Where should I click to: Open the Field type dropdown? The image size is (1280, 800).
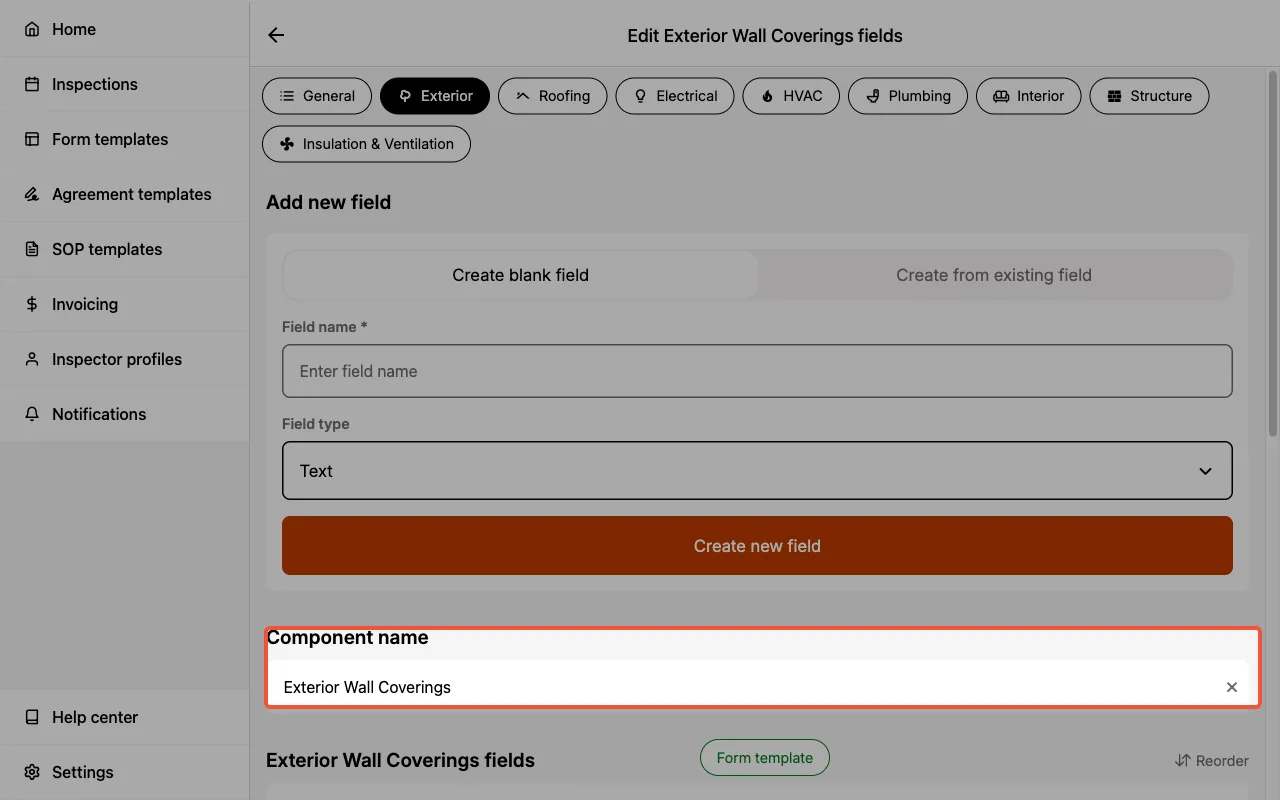point(757,470)
